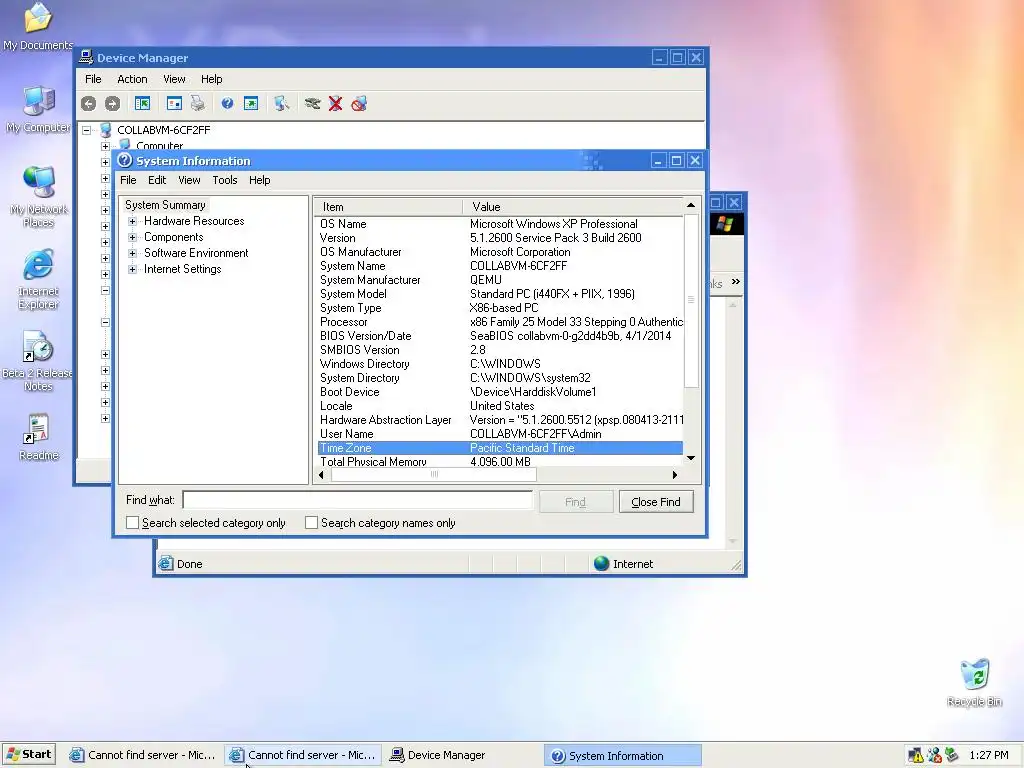Expand the Internet Settings node
Viewport: 1024px width, 768px height.
pos(133,269)
